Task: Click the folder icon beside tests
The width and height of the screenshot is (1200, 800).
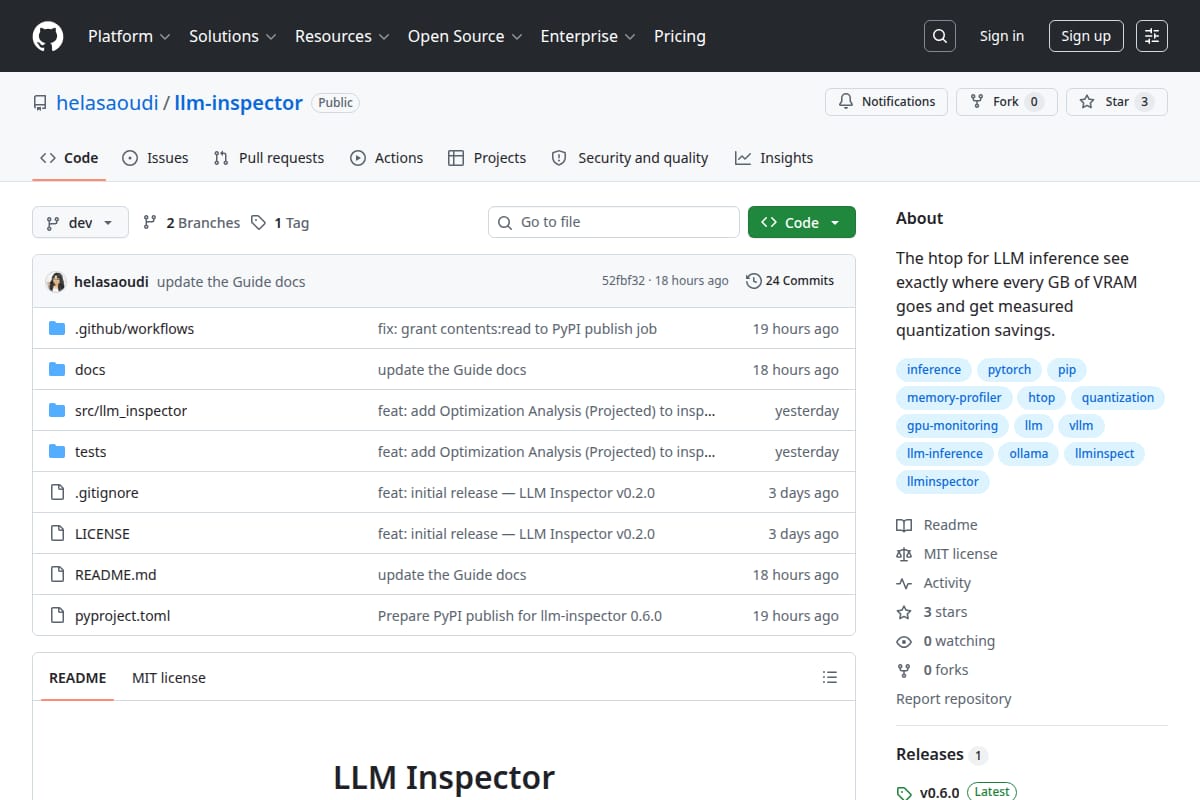Action: [x=57, y=452]
